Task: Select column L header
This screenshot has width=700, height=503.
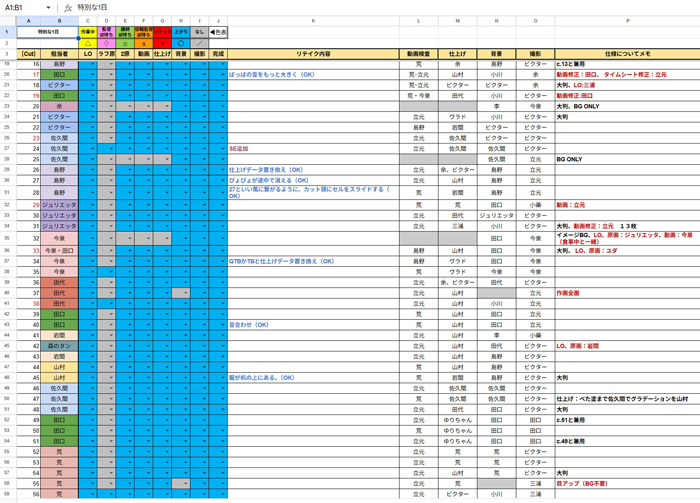Action: click(419, 21)
